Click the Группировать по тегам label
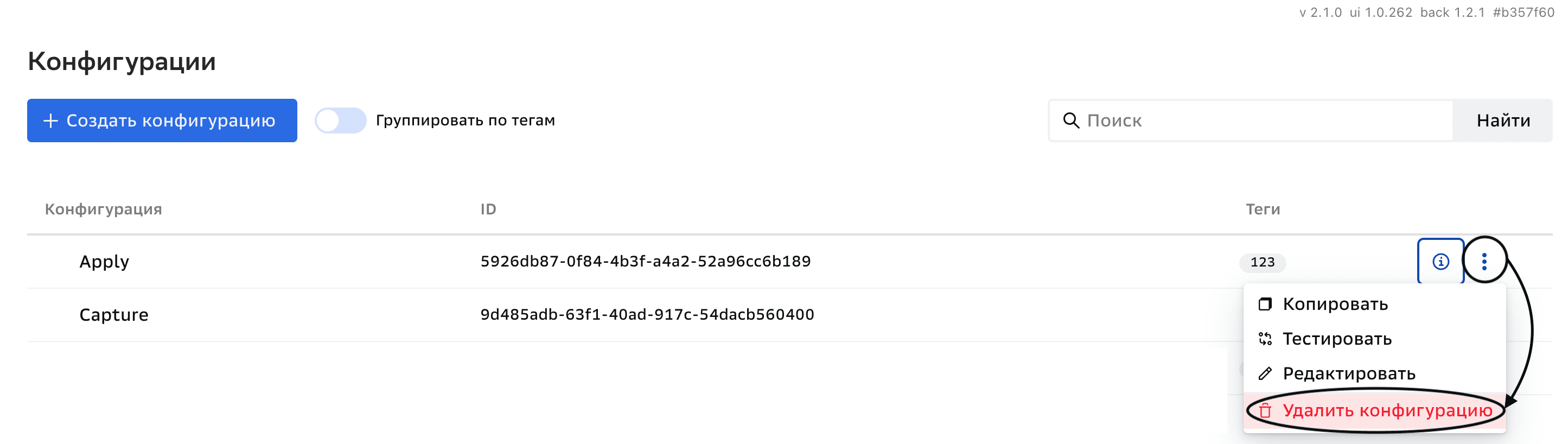 point(465,120)
